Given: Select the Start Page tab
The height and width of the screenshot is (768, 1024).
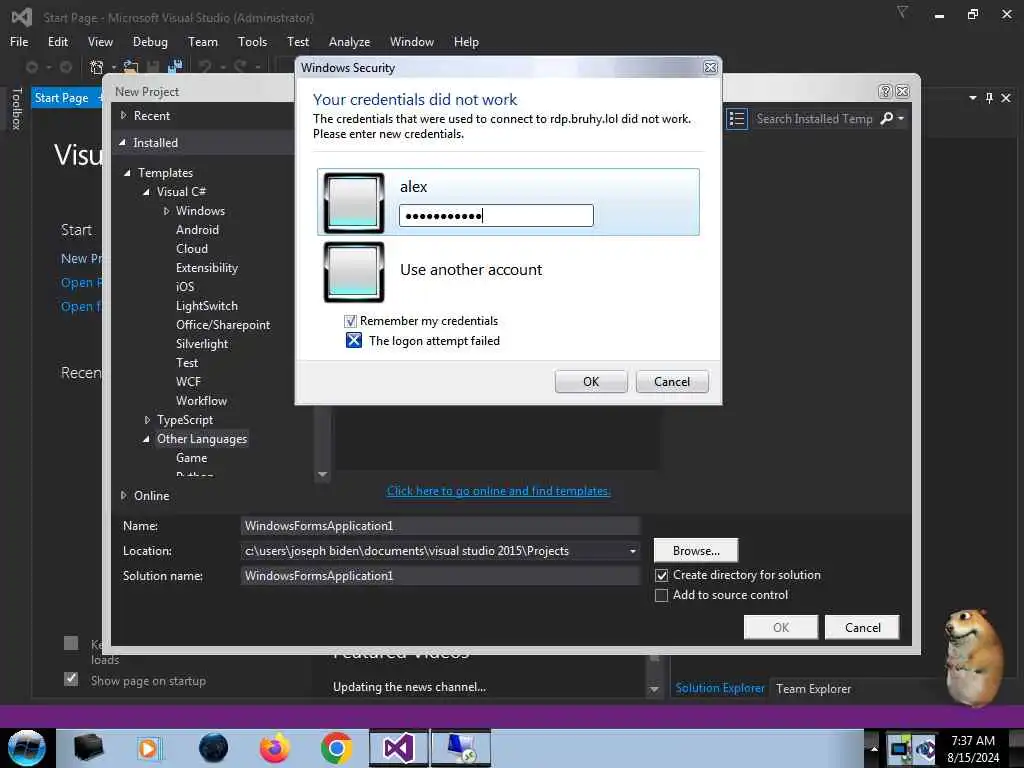Looking at the screenshot, I should click(x=61, y=97).
